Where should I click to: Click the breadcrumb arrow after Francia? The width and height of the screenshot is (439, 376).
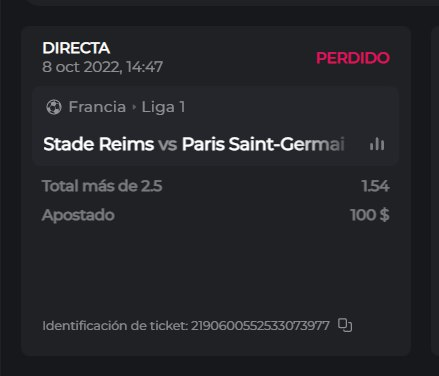(134, 107)
